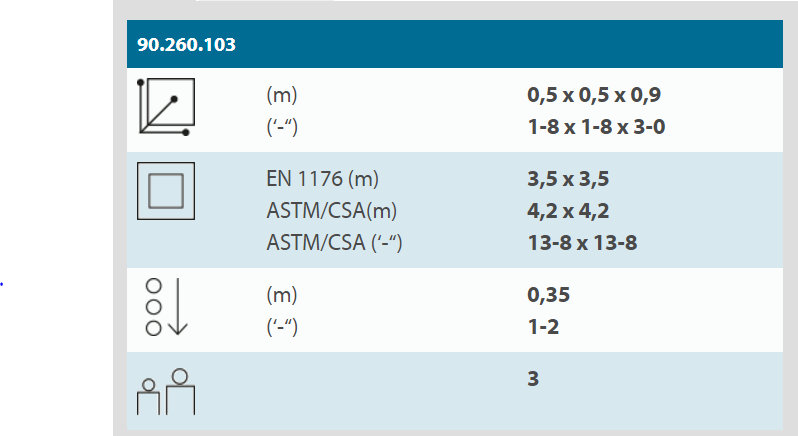Click the fall height value 0,35
Image resolution: width=798 pixels, height=436 pixels.
point(547,296)
